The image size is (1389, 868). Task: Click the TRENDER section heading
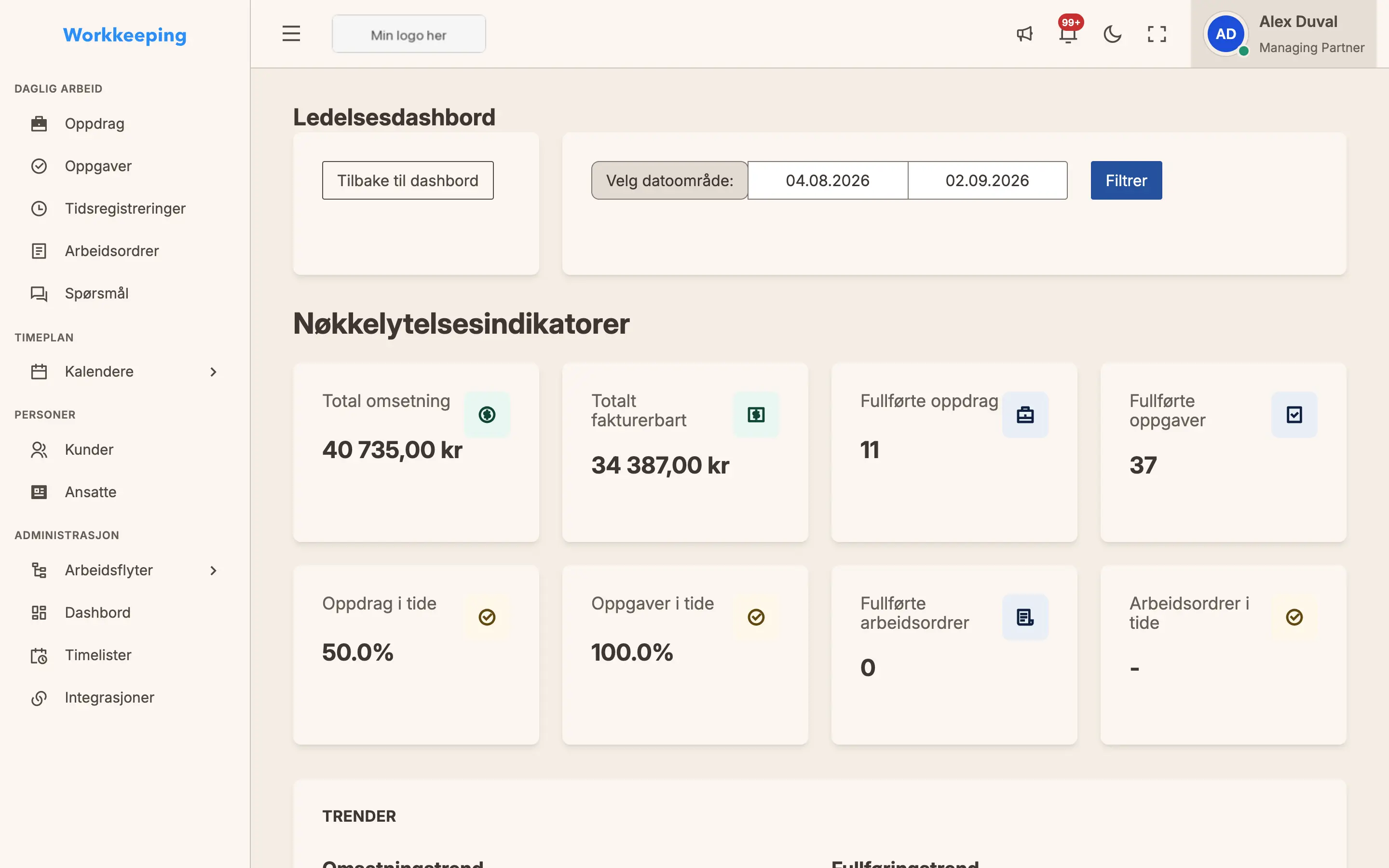[x=359, y=816]
